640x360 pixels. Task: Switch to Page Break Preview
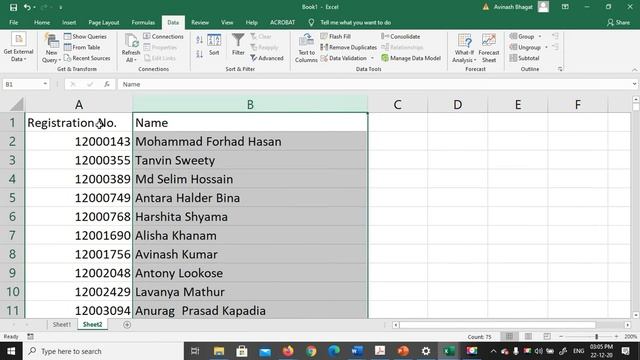pyautogui.click(x=547, y=336)
